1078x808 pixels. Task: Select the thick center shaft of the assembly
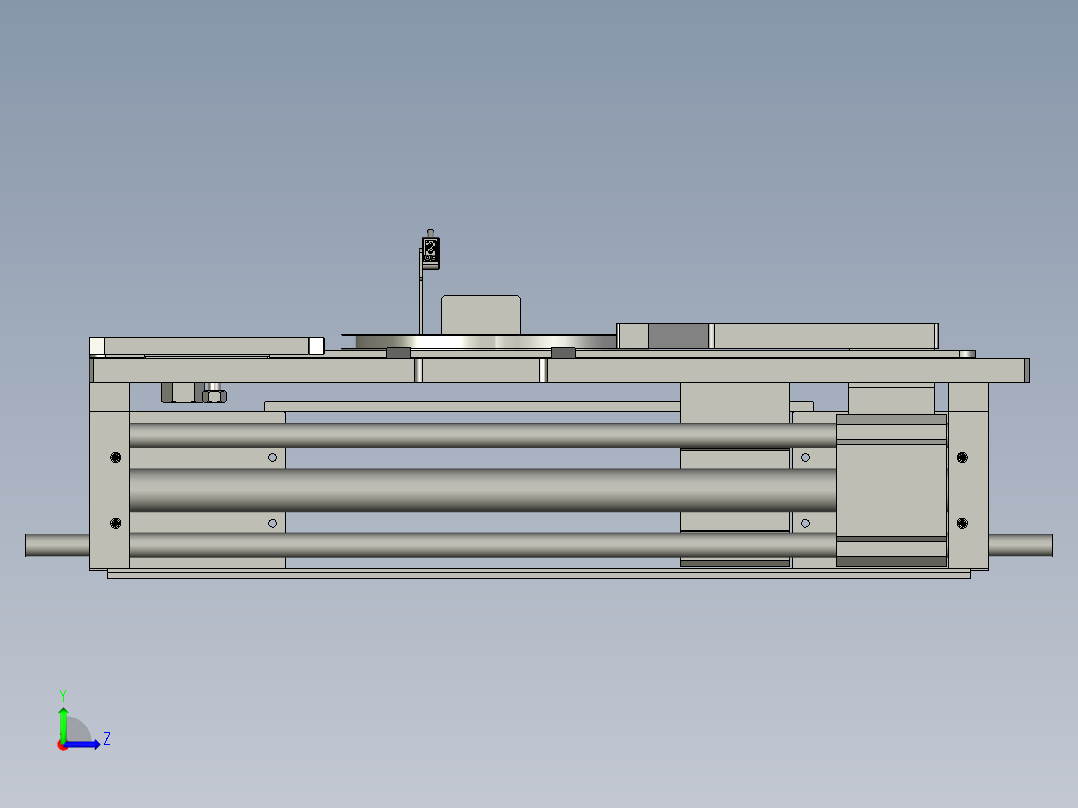[483, 490]
